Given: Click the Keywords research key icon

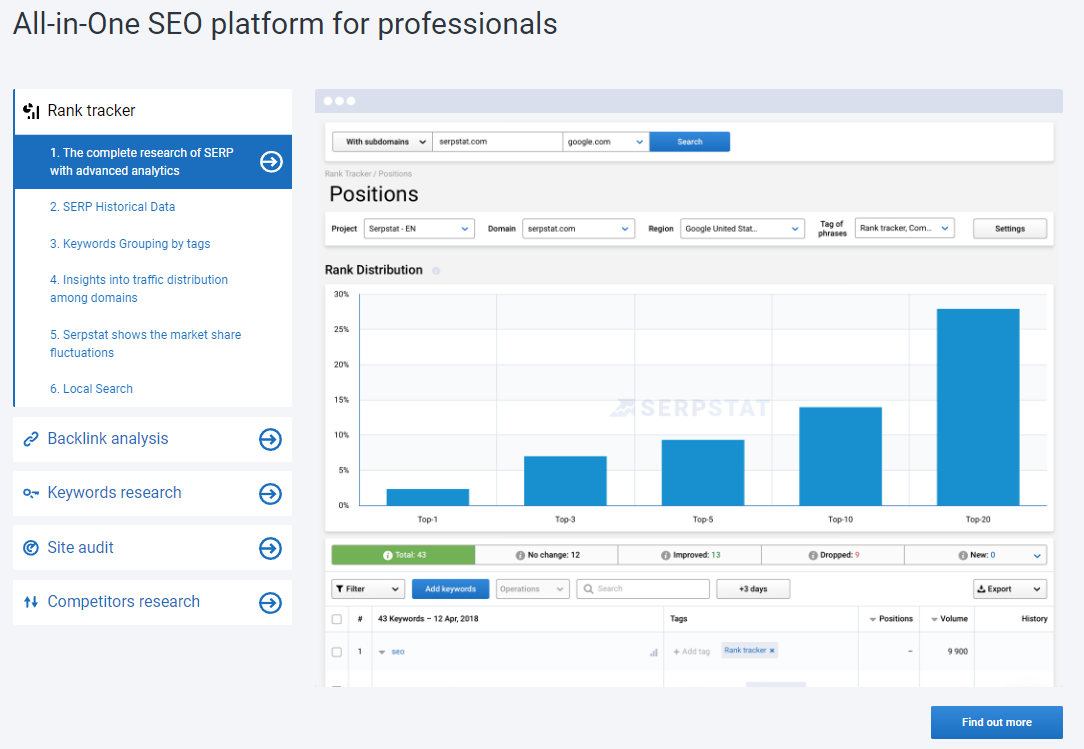Looking at the screenshot, I should tap(30, 493).
